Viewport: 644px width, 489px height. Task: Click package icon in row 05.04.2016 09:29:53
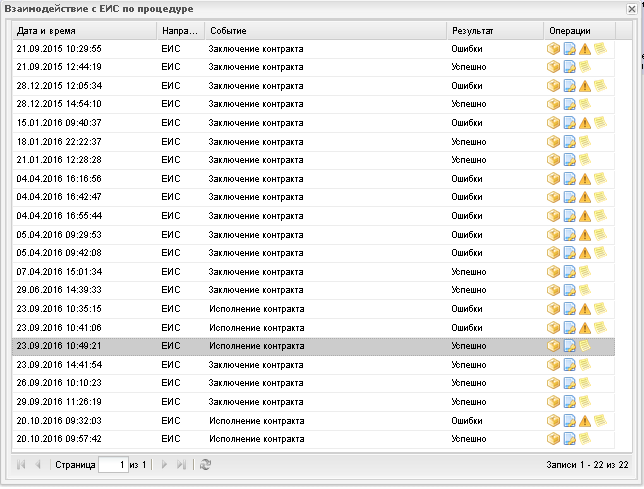[553, 235]
